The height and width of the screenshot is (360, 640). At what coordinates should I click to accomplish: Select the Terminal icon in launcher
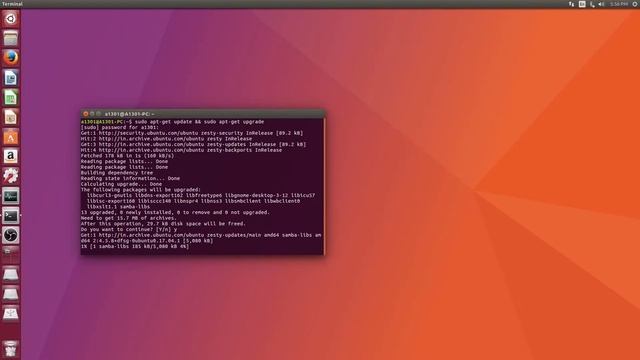coord(11,216)
